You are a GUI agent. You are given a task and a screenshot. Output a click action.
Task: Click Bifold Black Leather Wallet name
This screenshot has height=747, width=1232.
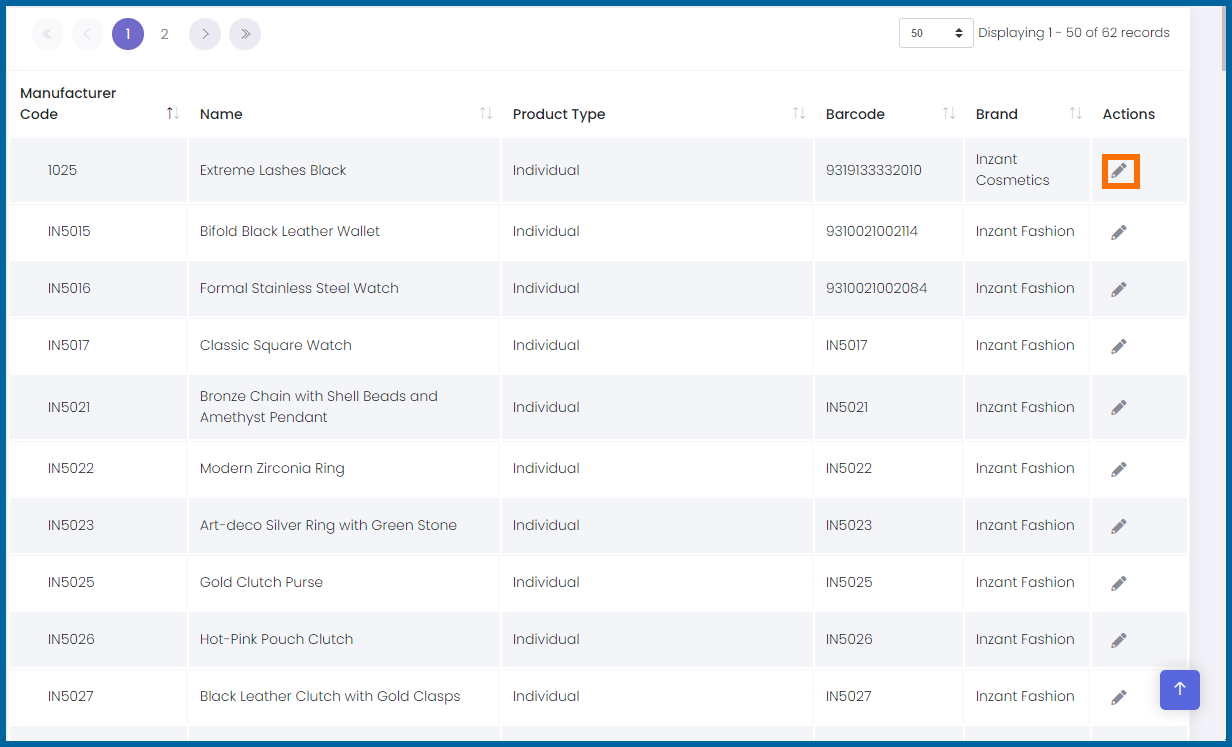pos(290,231)
